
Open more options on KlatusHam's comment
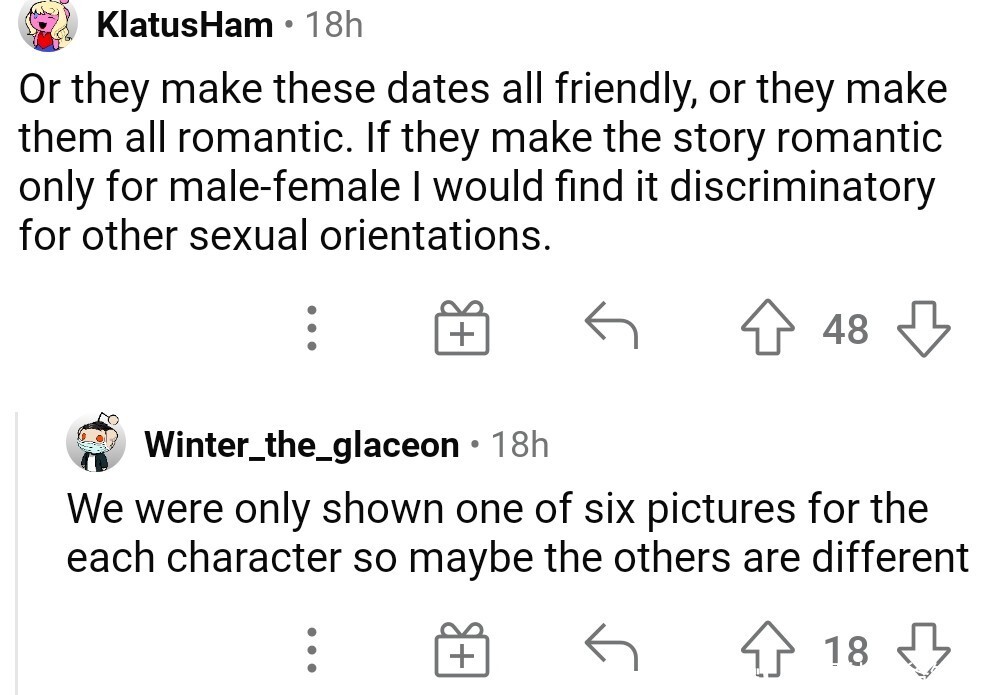tap(311, 328)
